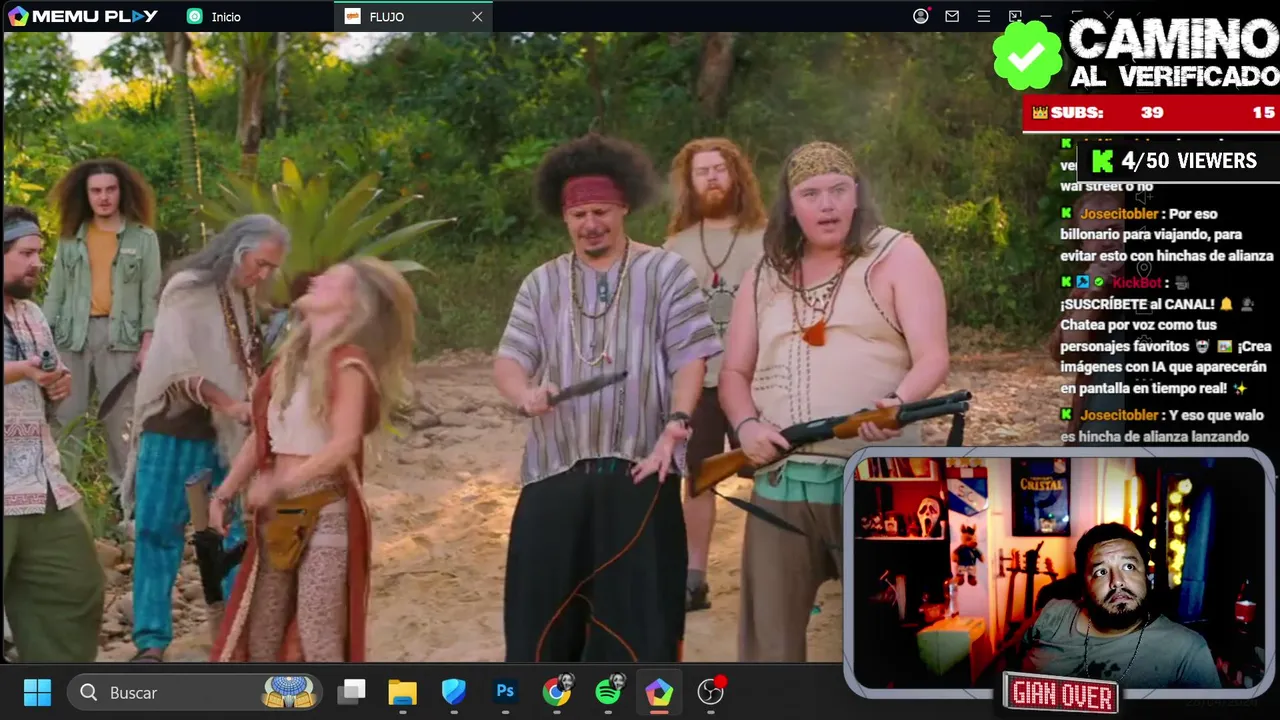Open the blue shield security app
Image resolution: width=1280 pixels, height=720 pixels.
(454, 692)
